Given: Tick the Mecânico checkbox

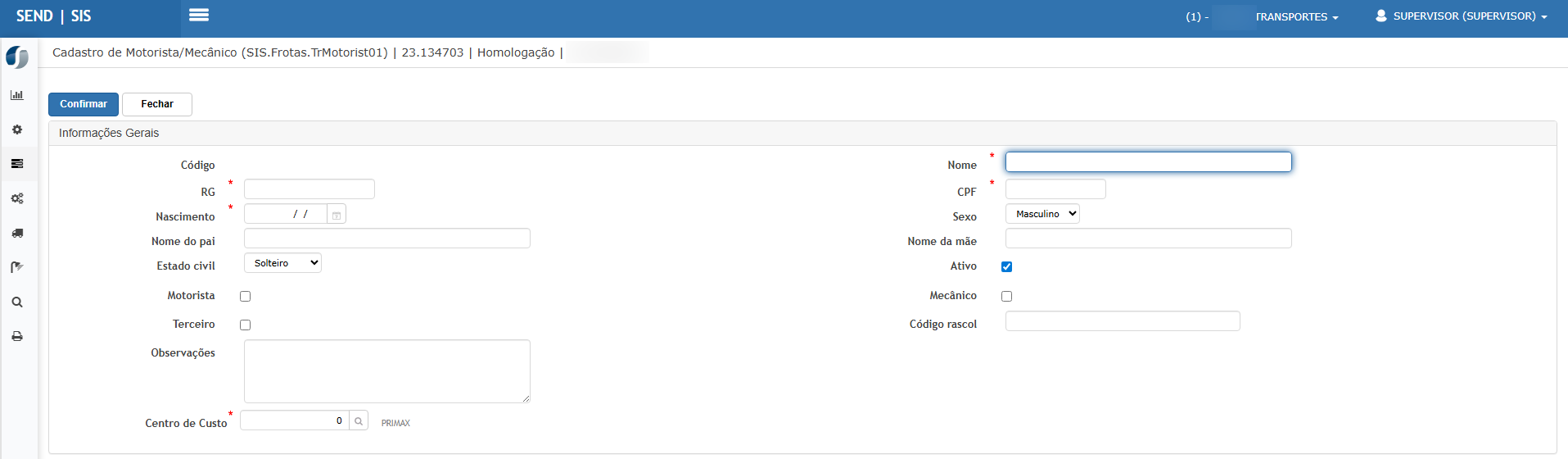Looking at the screenshot, I should click(x=1006, y=296).
